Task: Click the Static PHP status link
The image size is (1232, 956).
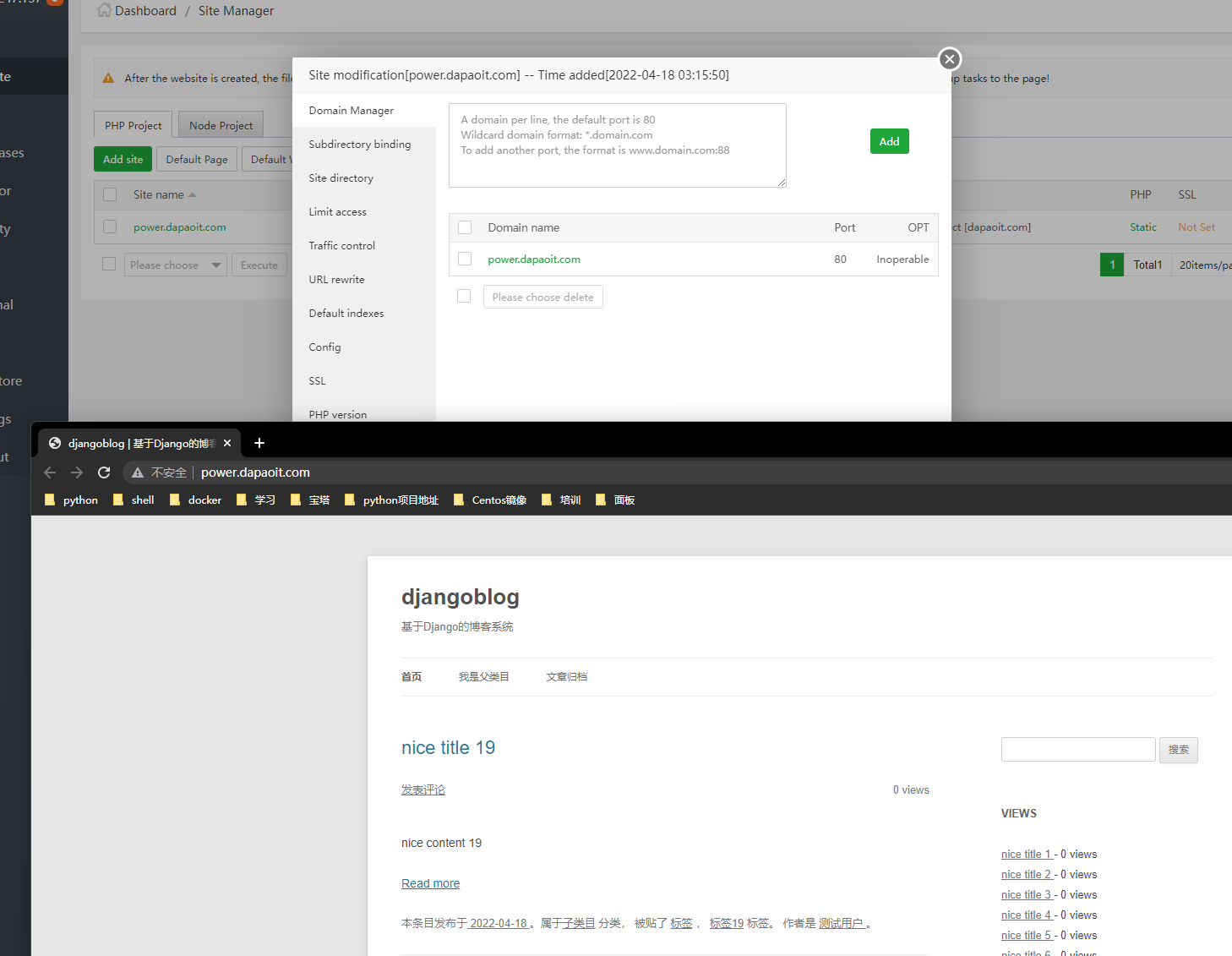Action: pos(1143,227)
